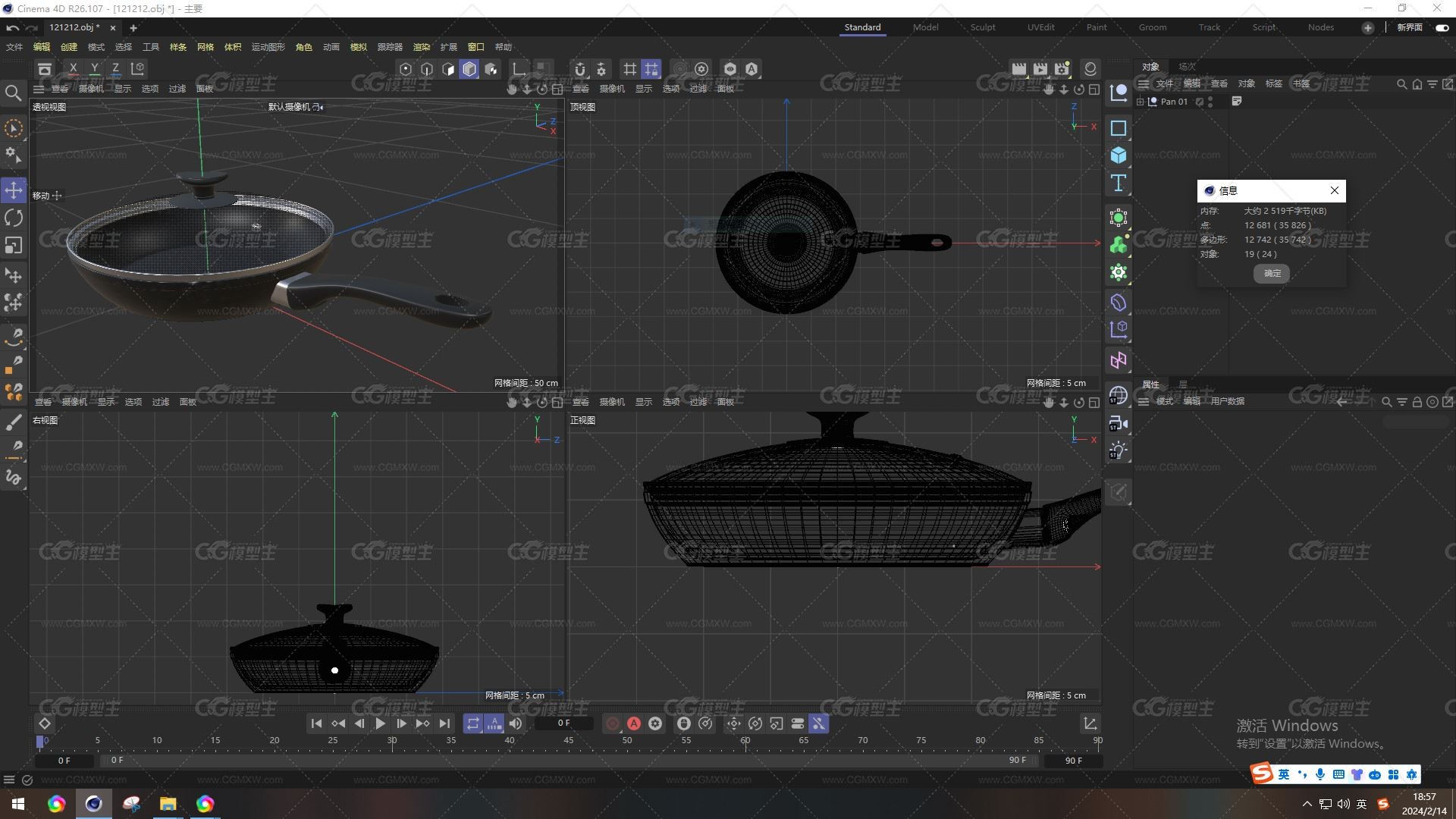1456x819 pixels.
Task: Toggle Enable Snap magnet icon
Action: click(580, 69)
